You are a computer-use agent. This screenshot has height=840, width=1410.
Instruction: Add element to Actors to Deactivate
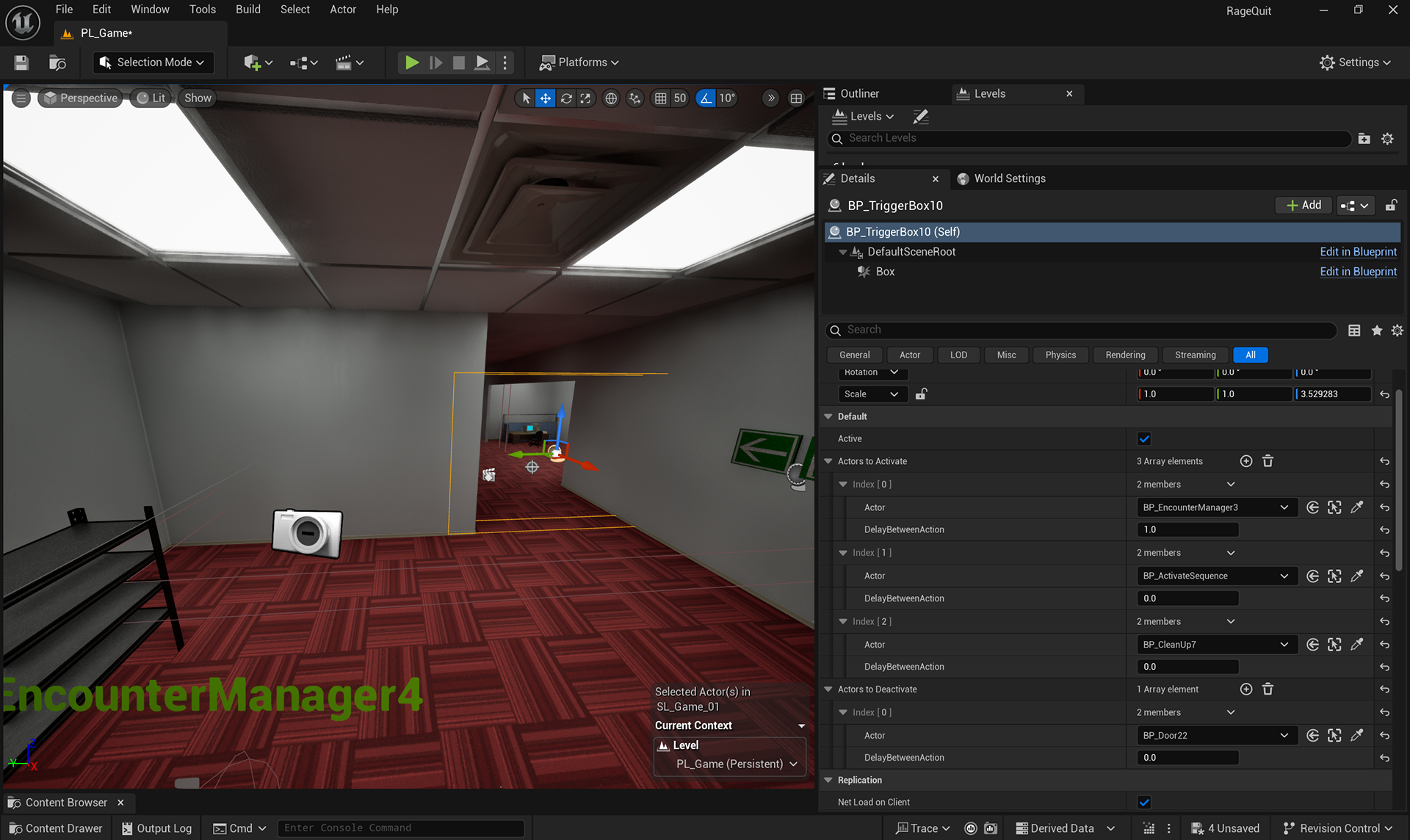coord(1246,689)
